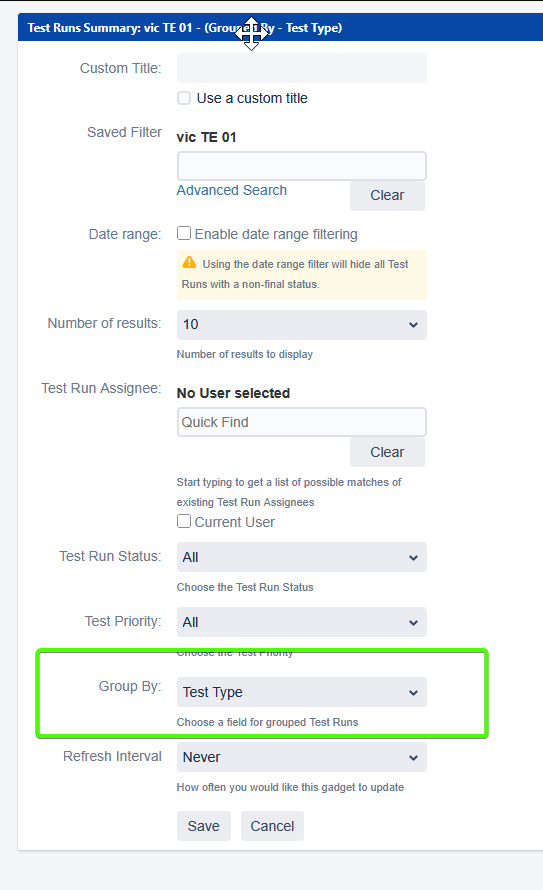Expand the Refresh Interval Never dropdown

[x=302, y=757]
